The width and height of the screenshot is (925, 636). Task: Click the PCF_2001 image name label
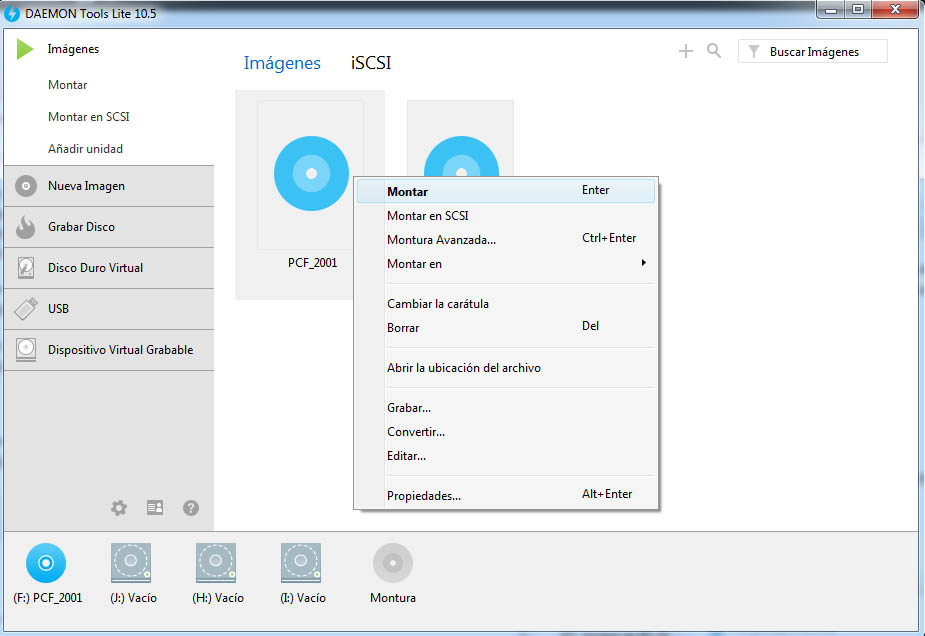[x=313, y=263]
